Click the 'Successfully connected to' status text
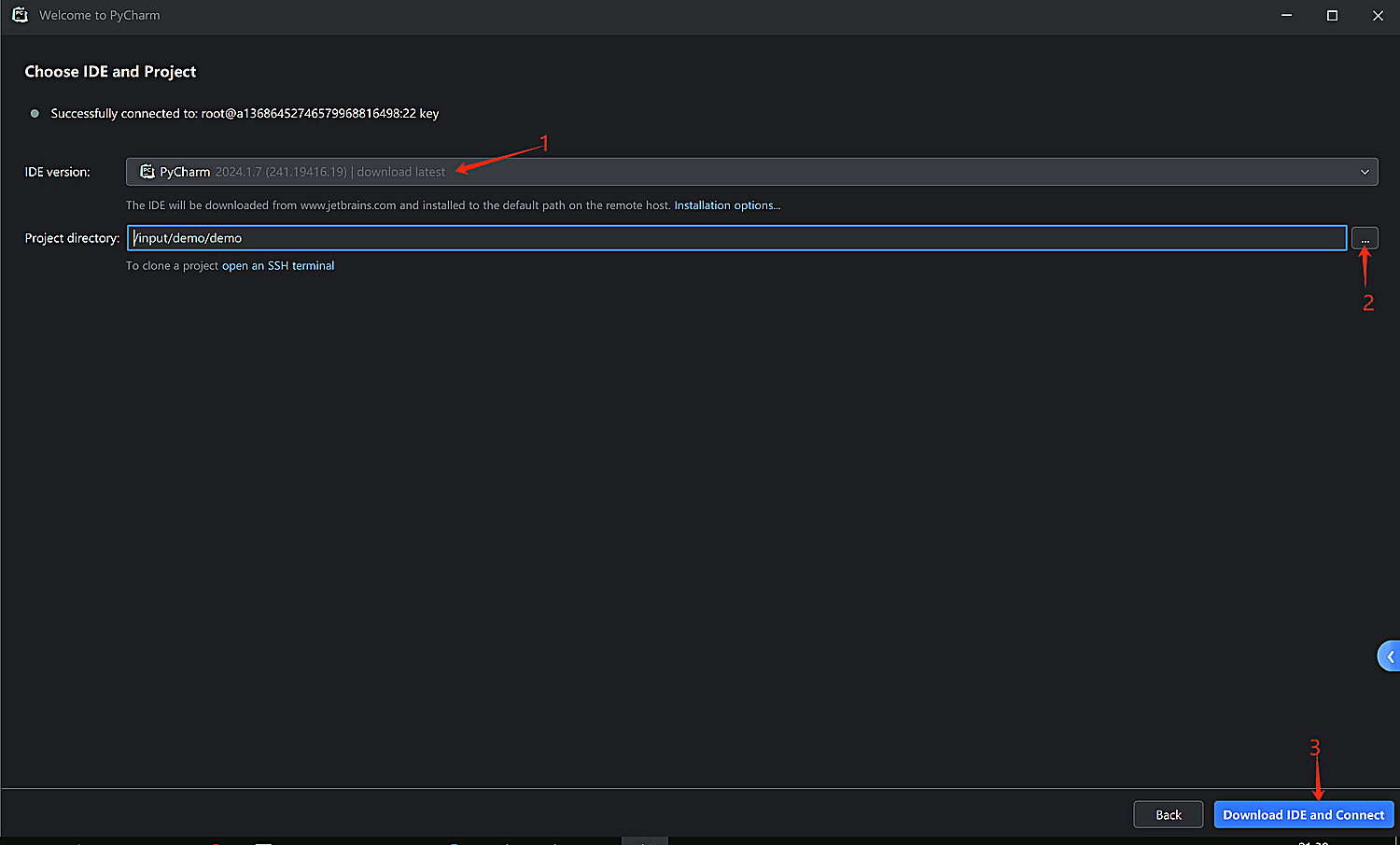This screenshot has height=845, width=1400. (x=245, y=114)
